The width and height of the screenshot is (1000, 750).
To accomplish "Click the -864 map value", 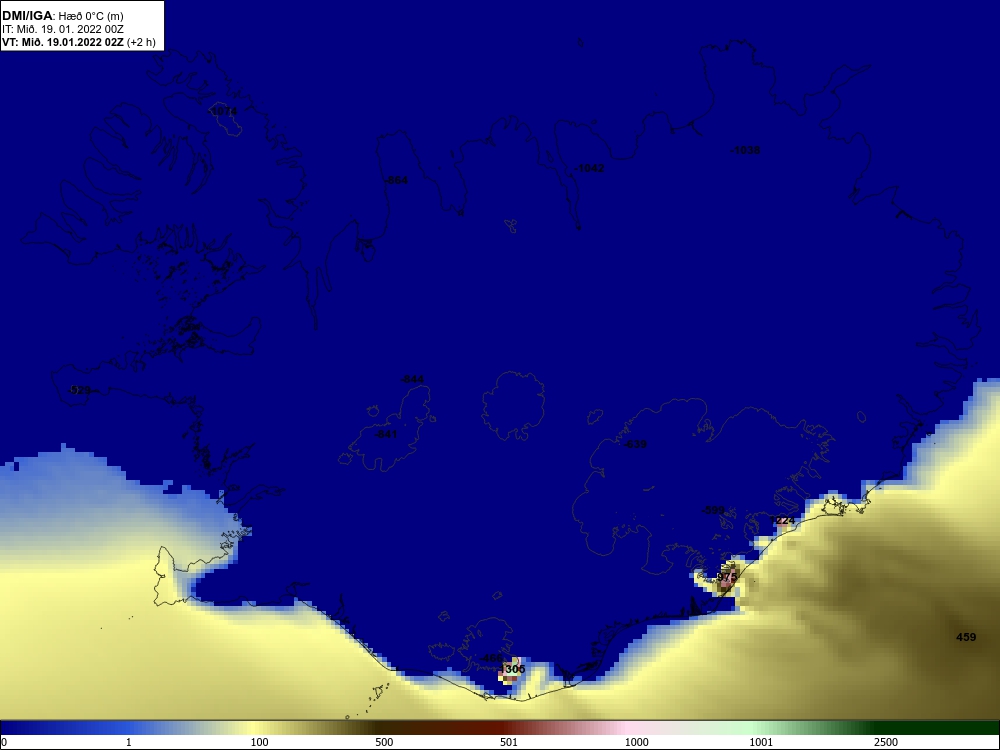I will 396,180.
